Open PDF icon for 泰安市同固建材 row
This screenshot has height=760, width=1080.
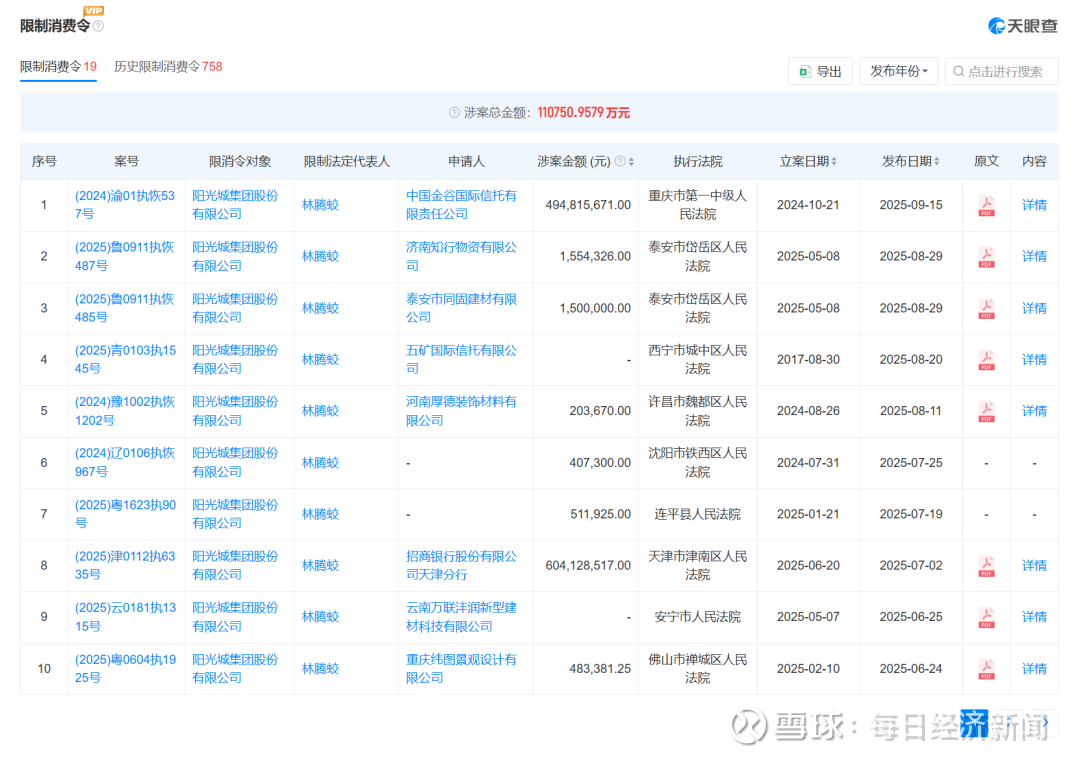pyautogui.click(x=986, y=309)
